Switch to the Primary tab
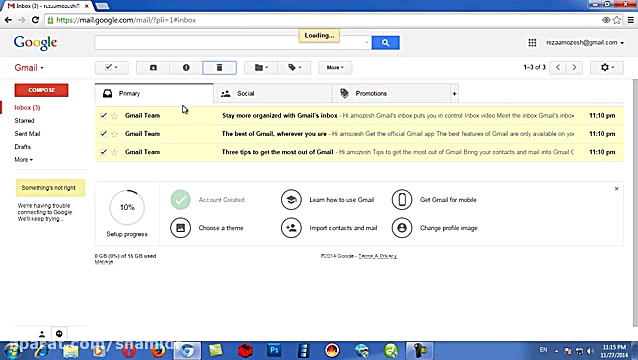Screen dimensions: 638x360 tap(154, 94)
